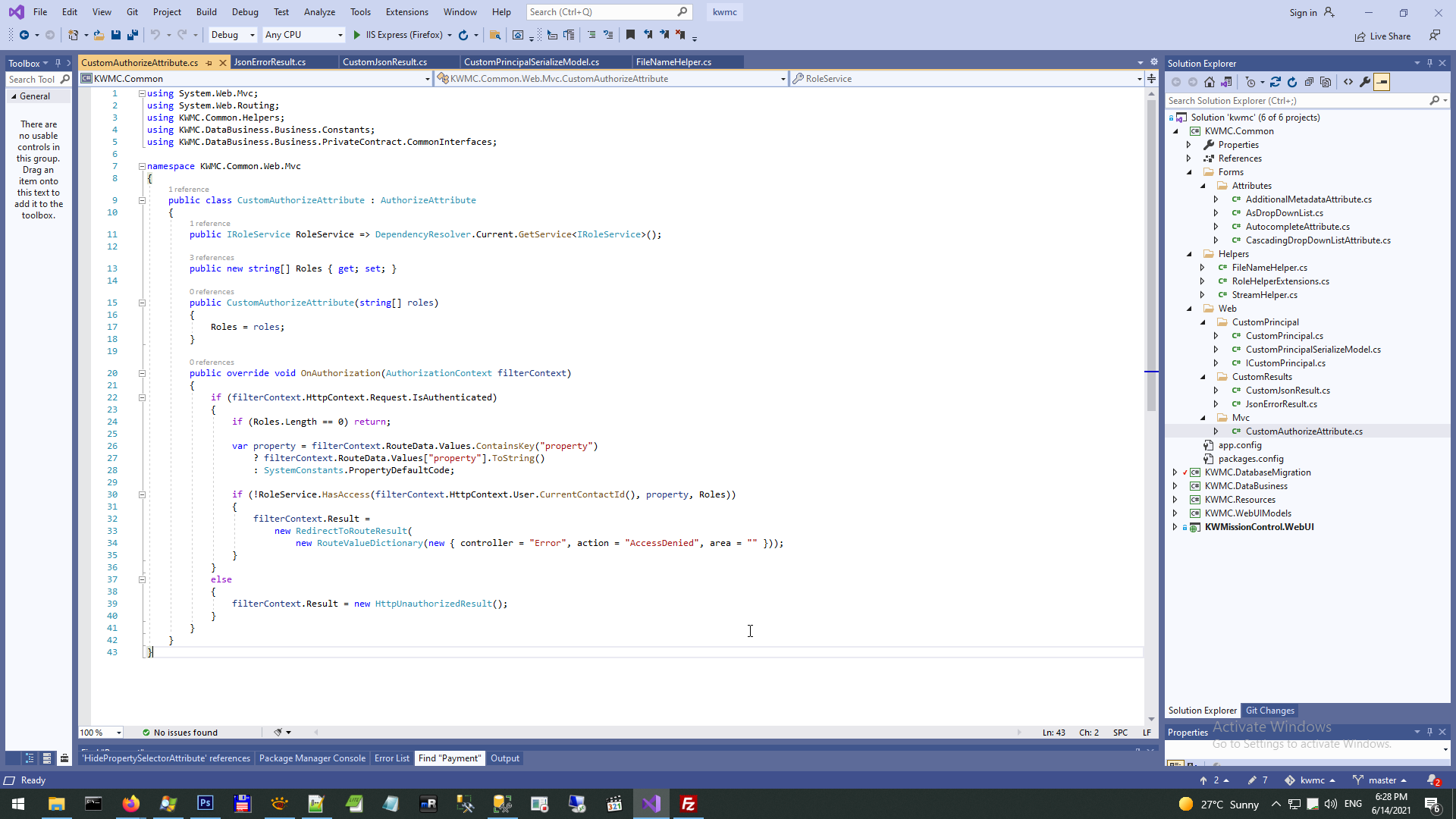Click the Sign in link
The image size is (1456, 819).
coord(1303,12)
